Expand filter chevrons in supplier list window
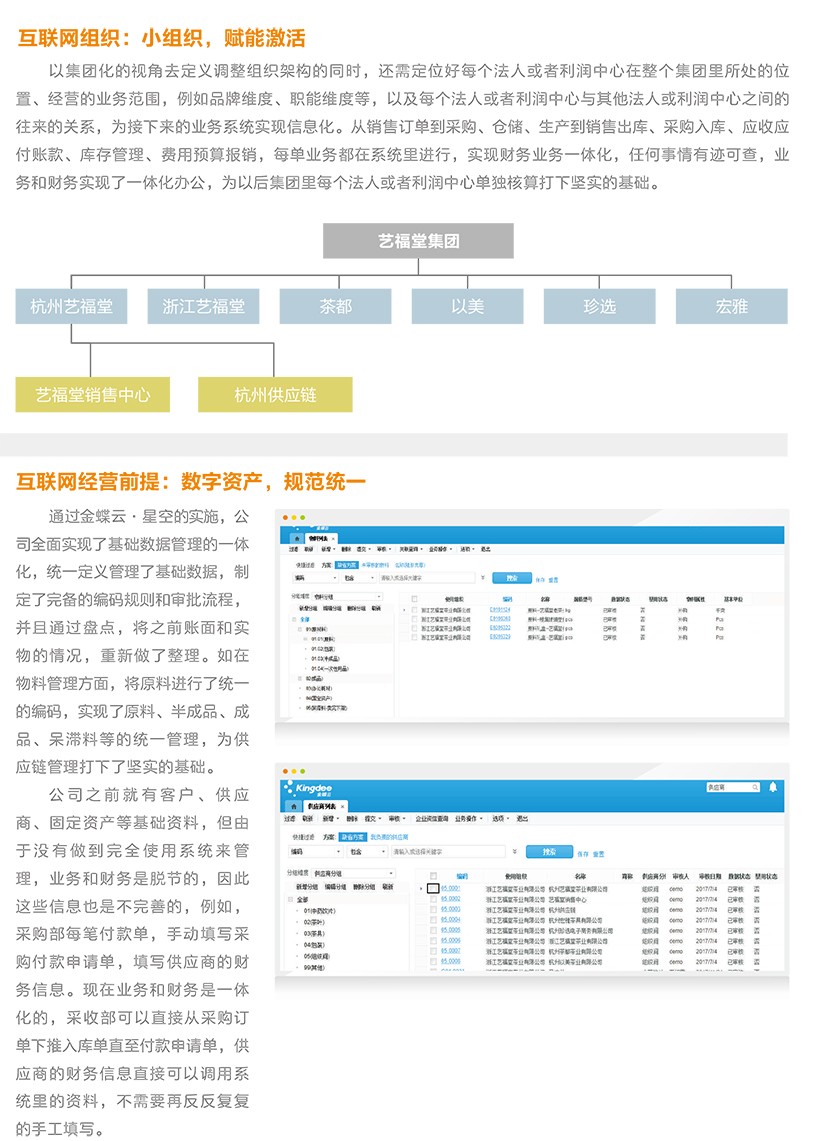The width and height of the screenshot is (820, 1141). pyautogui.click(x=514, y=851)
